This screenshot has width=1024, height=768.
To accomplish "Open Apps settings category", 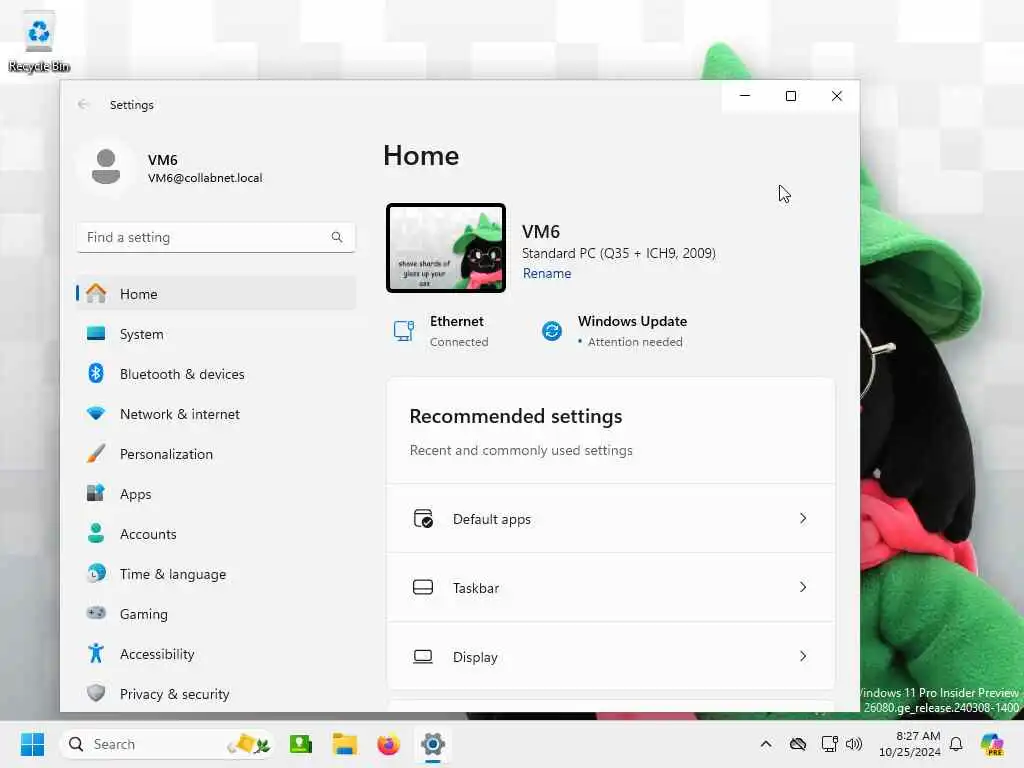I will 216,494.
